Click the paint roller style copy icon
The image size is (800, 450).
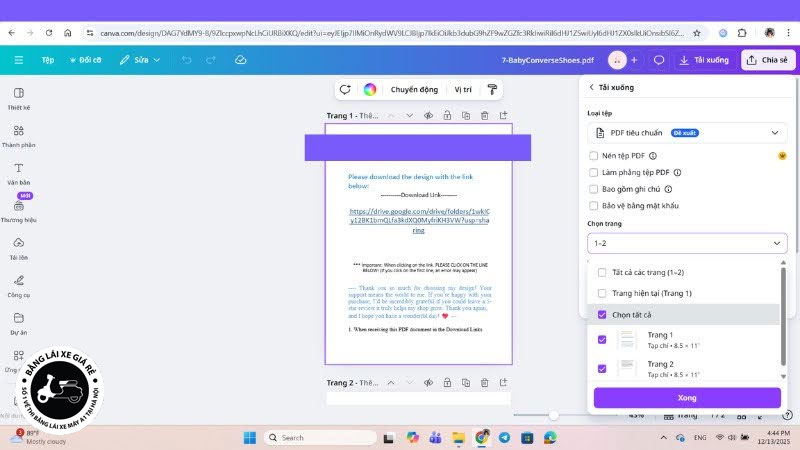click(x=492, y=89)
